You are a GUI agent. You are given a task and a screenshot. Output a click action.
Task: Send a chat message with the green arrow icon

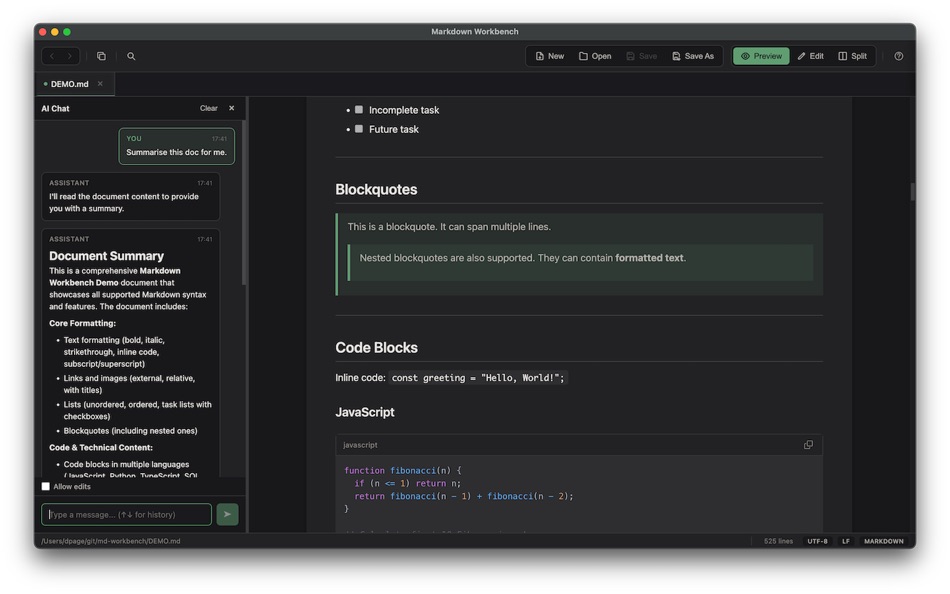tap(226, 513)
